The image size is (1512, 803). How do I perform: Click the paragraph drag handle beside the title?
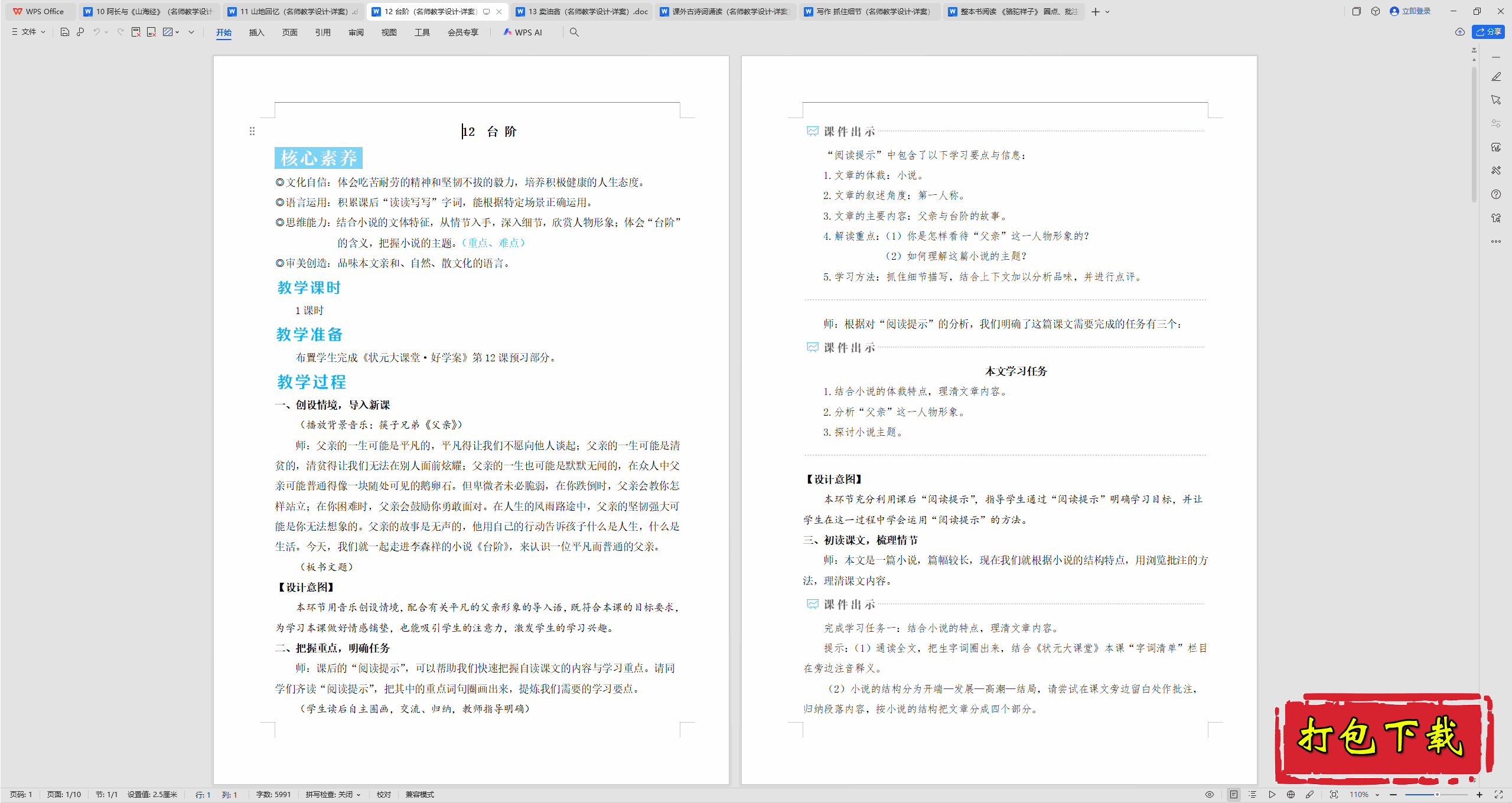(x=252, y=131)
